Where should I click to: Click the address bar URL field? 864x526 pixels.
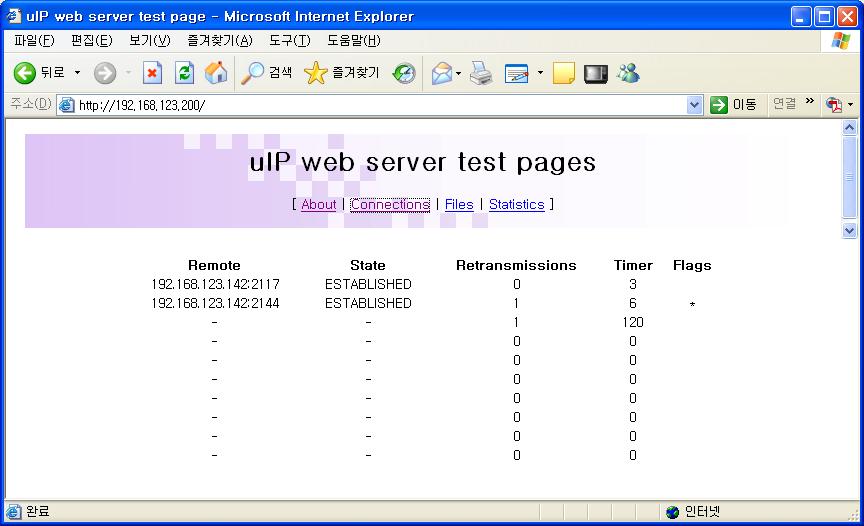380,105
